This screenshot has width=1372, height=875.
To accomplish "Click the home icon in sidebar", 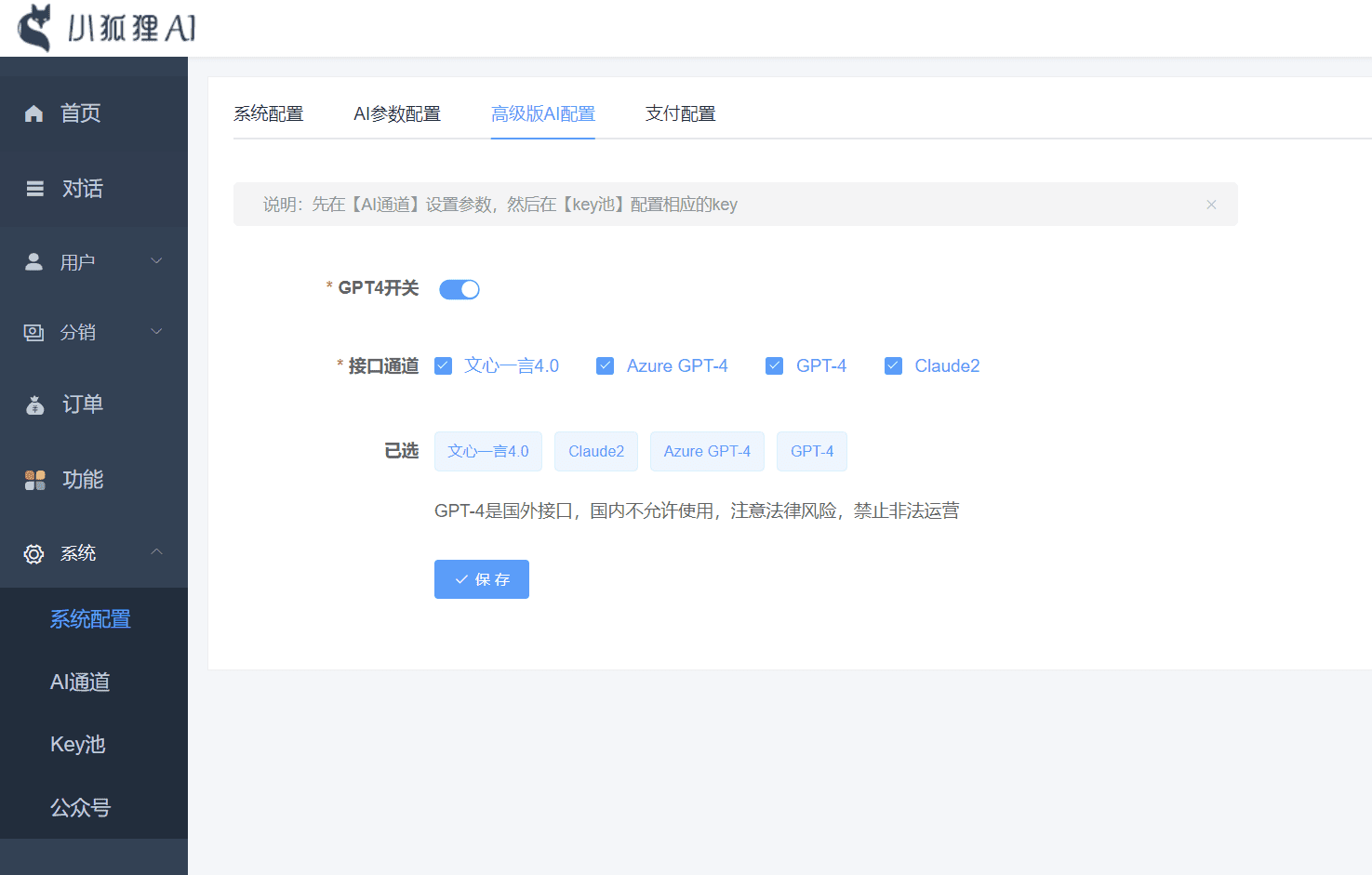I will pyautogui.click(x=34, y=113).
